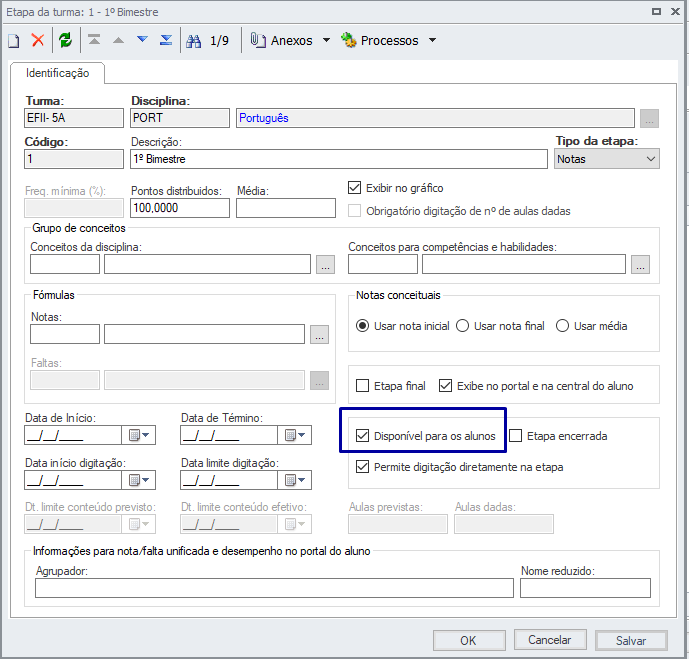Click the Cancelar button

(x=550, y=640)
